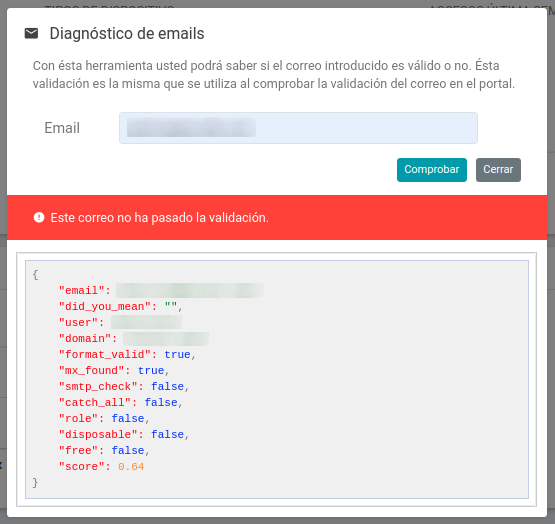Click the Email field label
This screenshot has height=524, width=555.
pyautogui.click(x=62, y=128)
